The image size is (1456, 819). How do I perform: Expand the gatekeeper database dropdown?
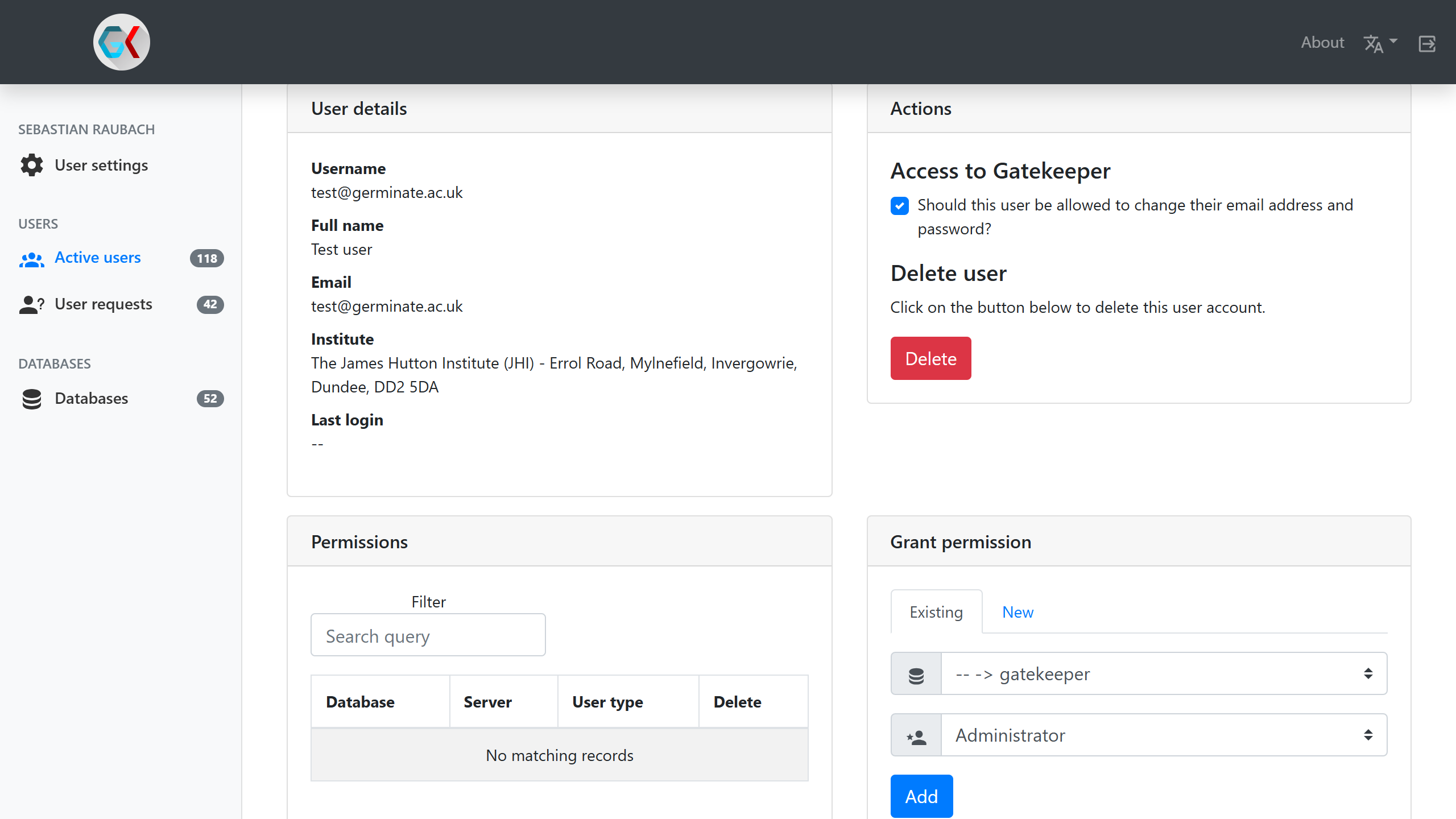coord(1164,674)
